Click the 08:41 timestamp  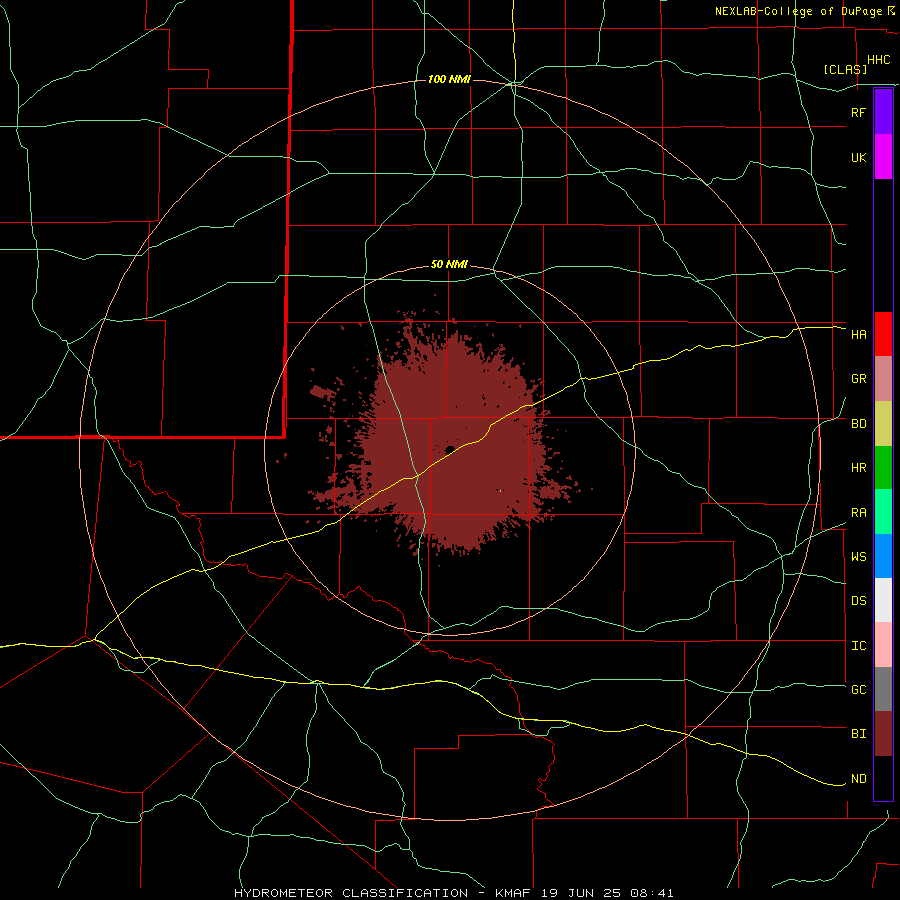pos(654,893)
